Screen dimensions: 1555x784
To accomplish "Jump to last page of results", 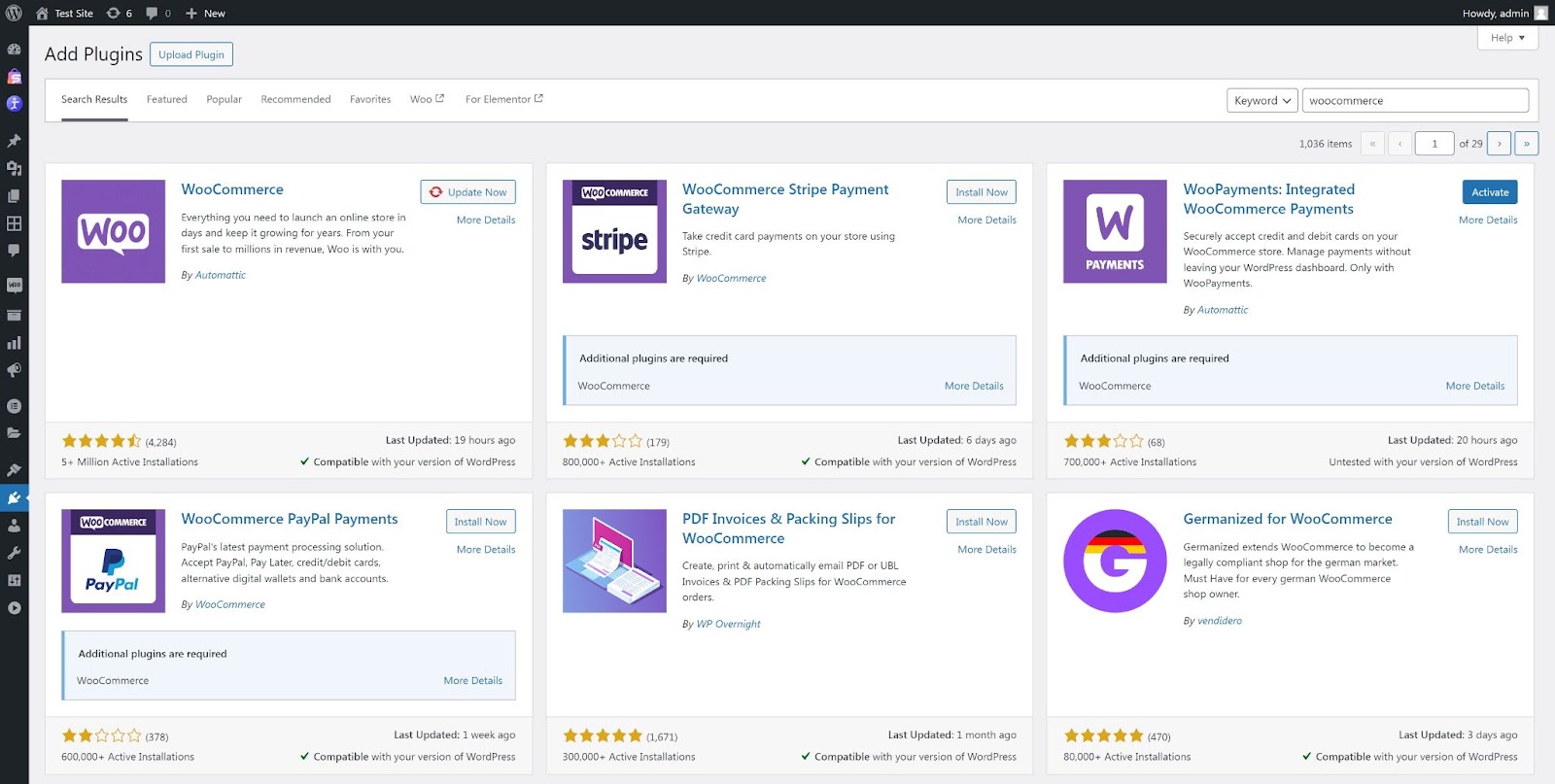I will click(x=1526, y=144).
